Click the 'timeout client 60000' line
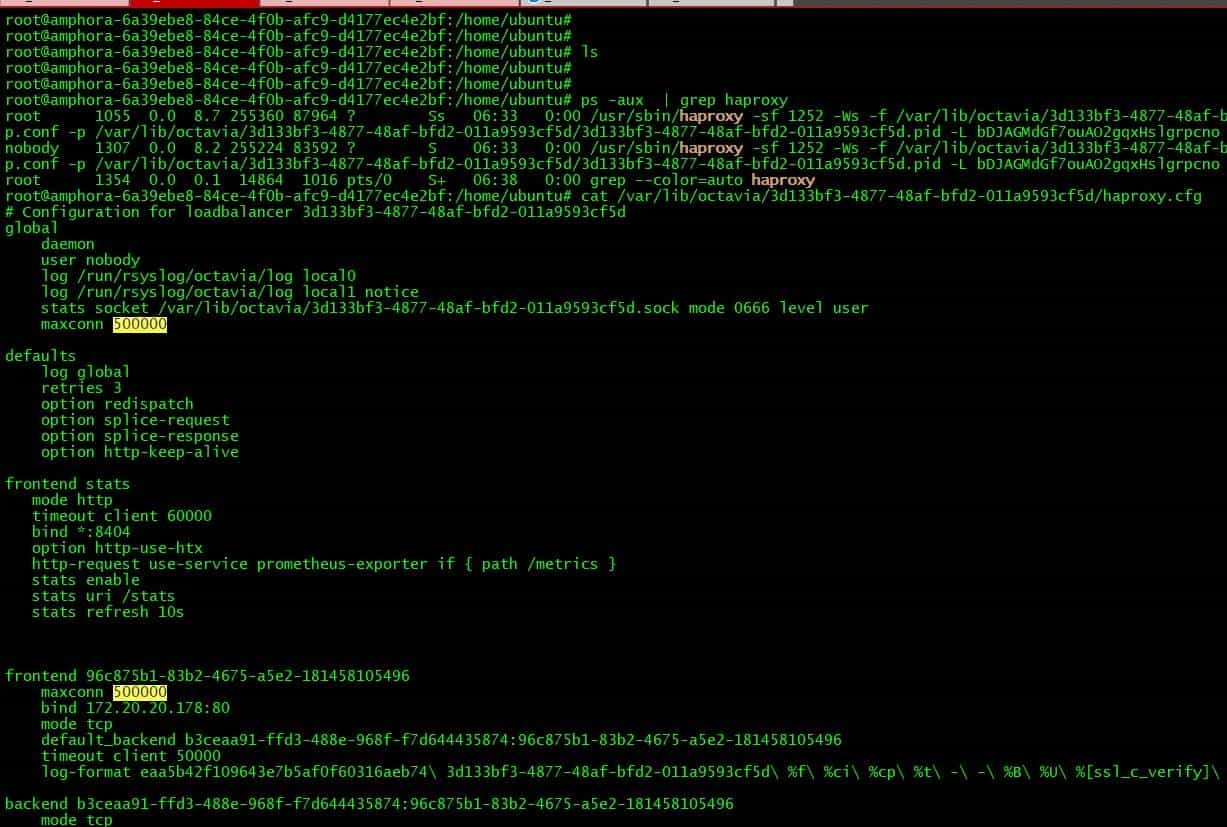Viewport: 1227px width, 827px height. 122,516
